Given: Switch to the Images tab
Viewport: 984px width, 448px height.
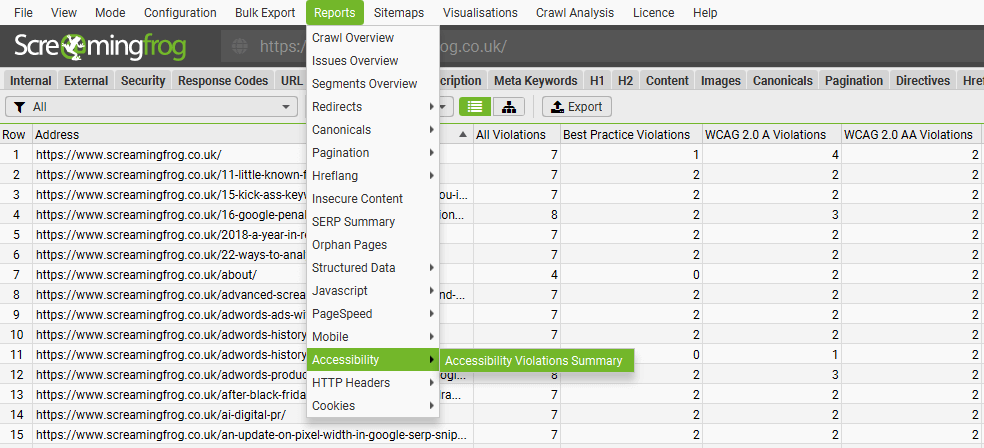Looking at the screenshot, I should [720, 80].
